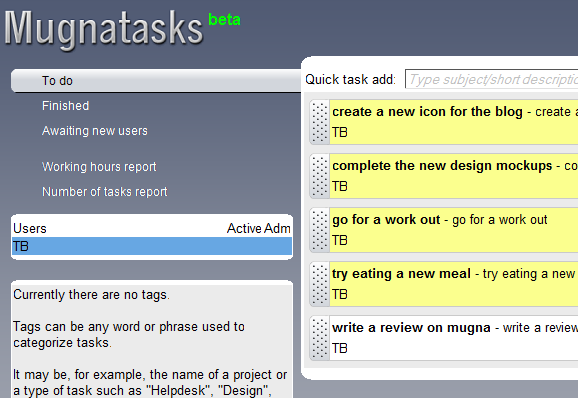The height and width of the screenshot is (398, 578).
Task: Open Awaiting new users
Action: 94,131
